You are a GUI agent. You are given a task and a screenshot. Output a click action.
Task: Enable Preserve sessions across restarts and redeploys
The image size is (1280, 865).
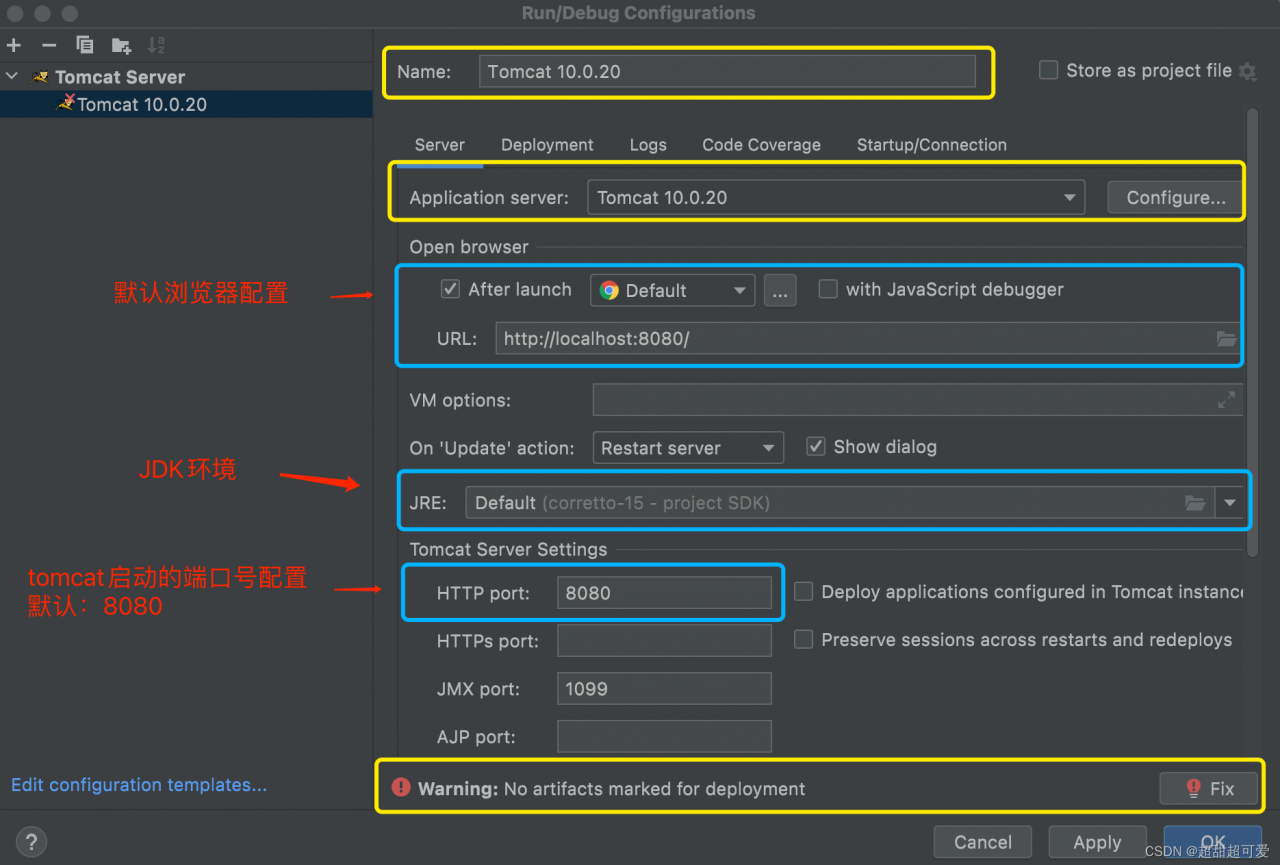click(803, 639)
